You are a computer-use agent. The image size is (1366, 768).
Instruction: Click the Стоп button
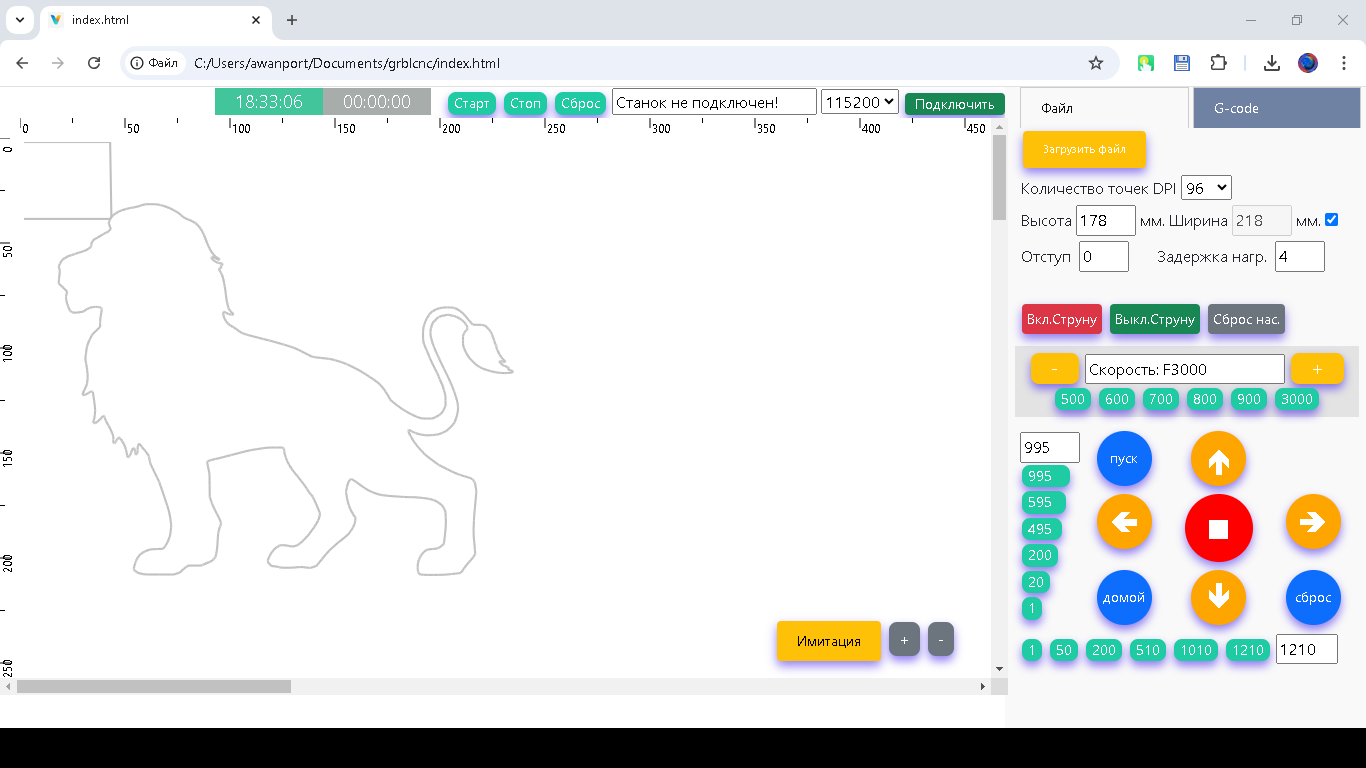click(525, 103)
